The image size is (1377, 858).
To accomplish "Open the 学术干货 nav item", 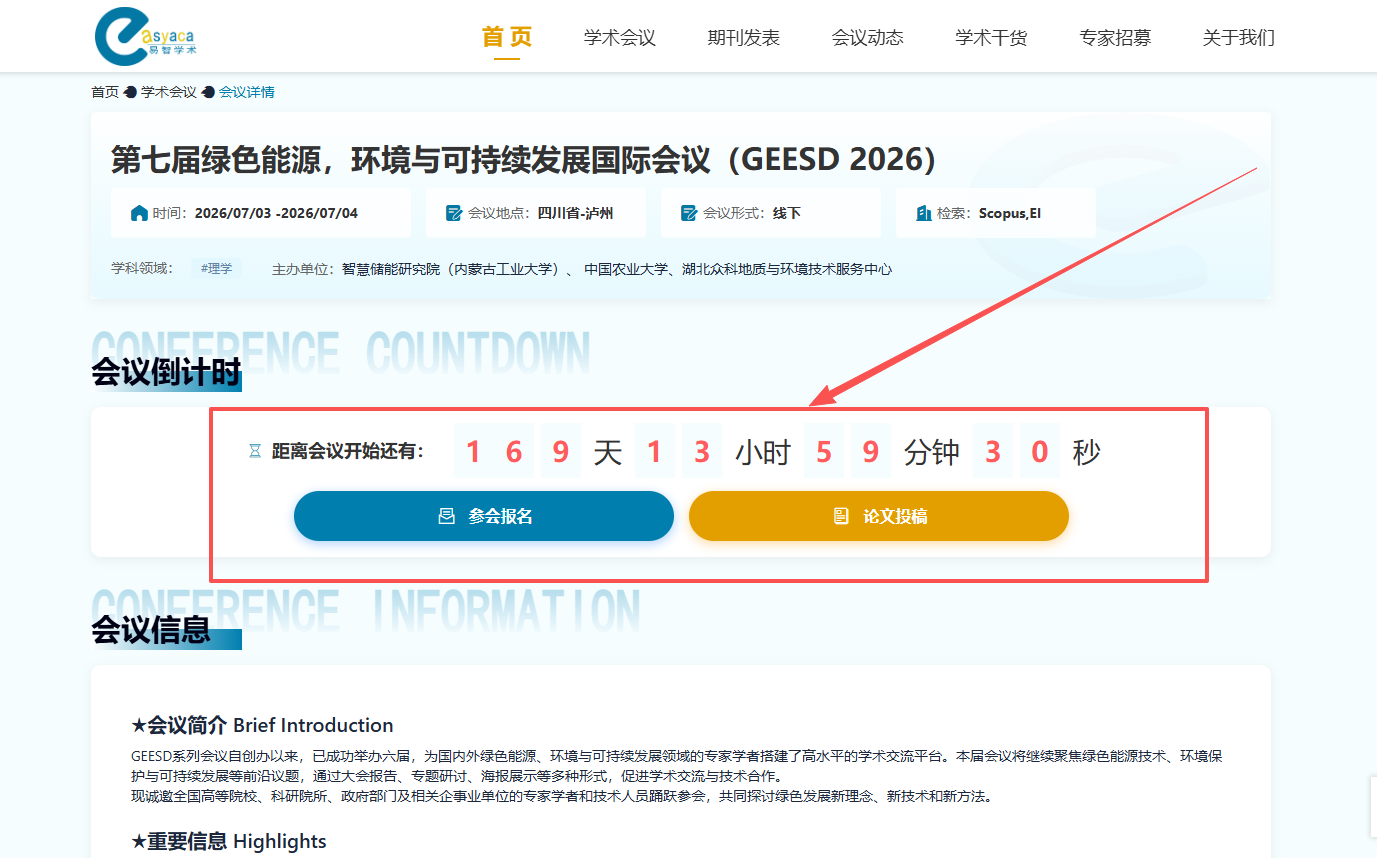I will [x=992, y=38].
